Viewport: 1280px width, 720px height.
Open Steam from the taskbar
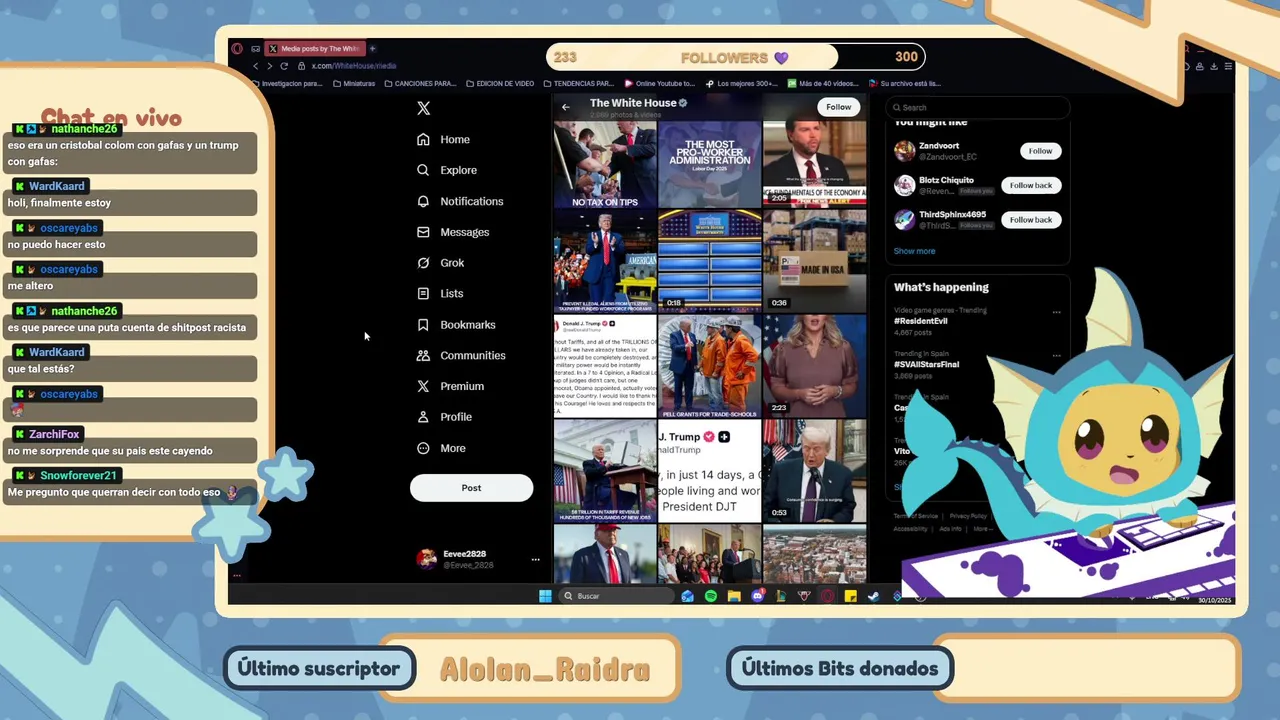(873, 596)
